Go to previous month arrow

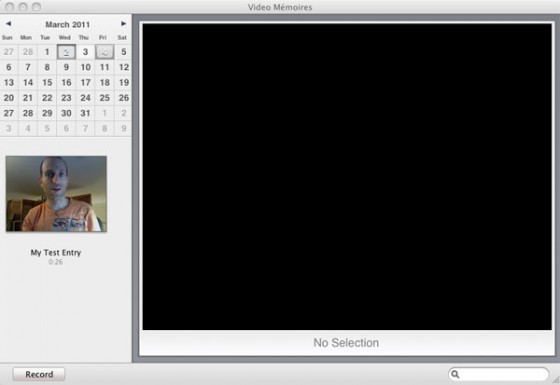[x=9, y=24]
